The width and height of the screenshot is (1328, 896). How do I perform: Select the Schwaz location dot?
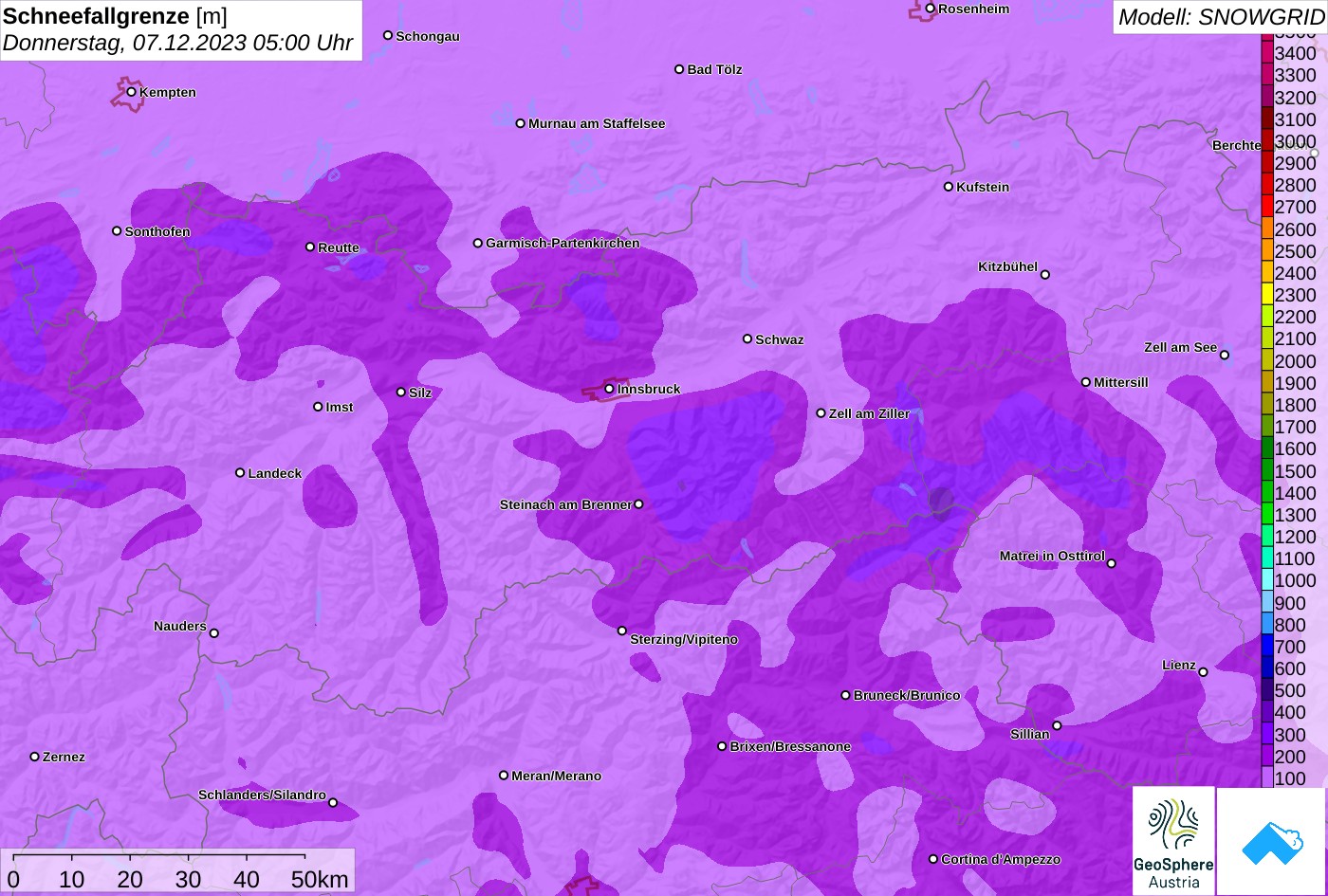(x=747, y=338)
